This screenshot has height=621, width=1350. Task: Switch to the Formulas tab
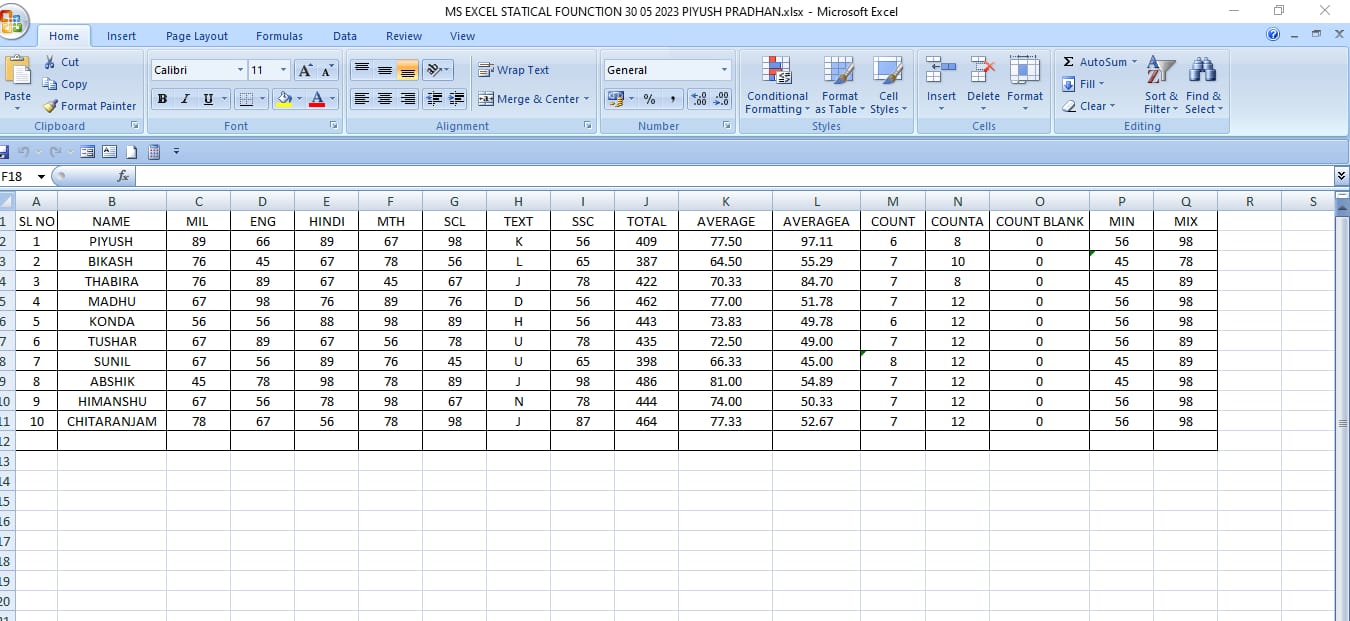click(279, 36)
